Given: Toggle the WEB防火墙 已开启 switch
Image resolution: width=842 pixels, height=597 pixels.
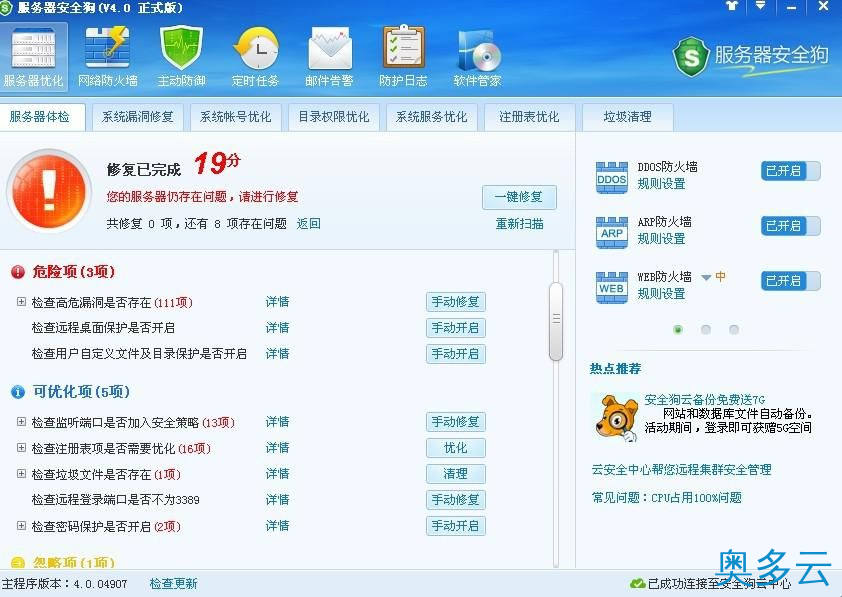Looking at the screenshot, I should 790,281.
